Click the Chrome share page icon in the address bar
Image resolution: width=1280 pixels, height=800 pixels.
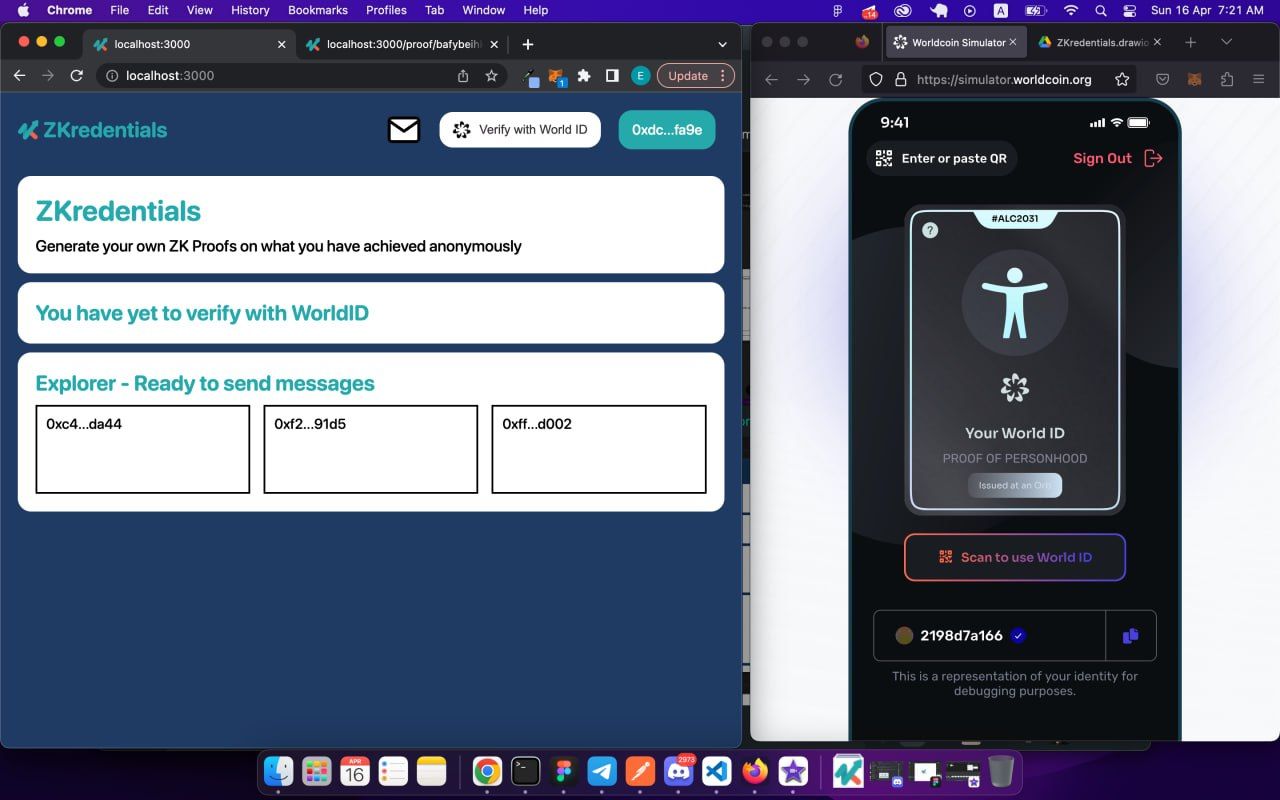[x=463, y=76]
